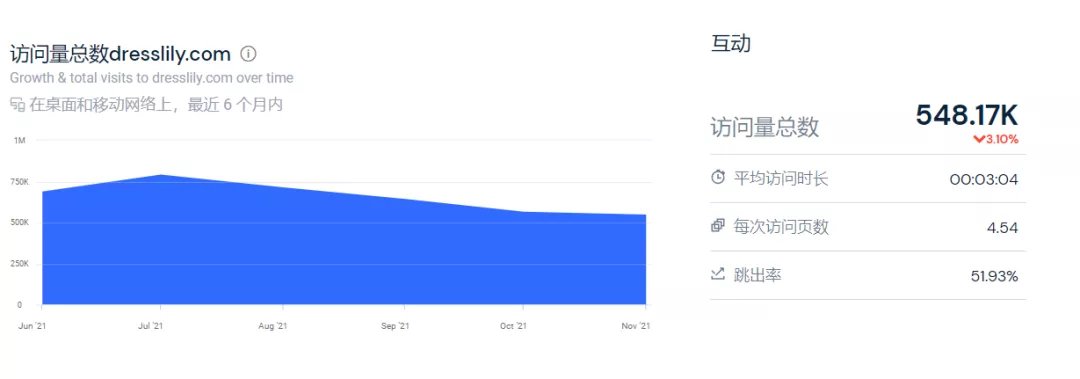Click the bounce rate chart icon
1080x379 pixels.
718,274
